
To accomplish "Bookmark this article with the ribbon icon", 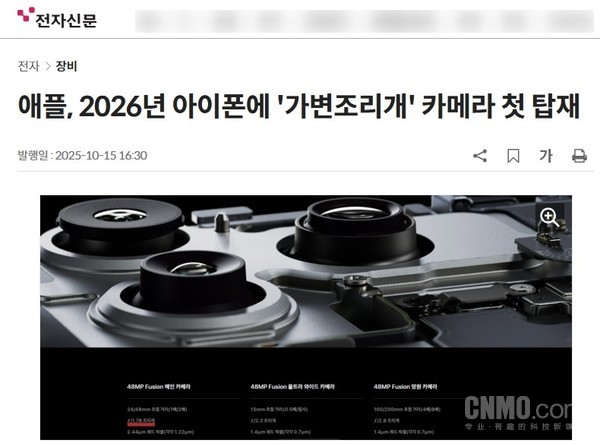I will click(513, 156).
